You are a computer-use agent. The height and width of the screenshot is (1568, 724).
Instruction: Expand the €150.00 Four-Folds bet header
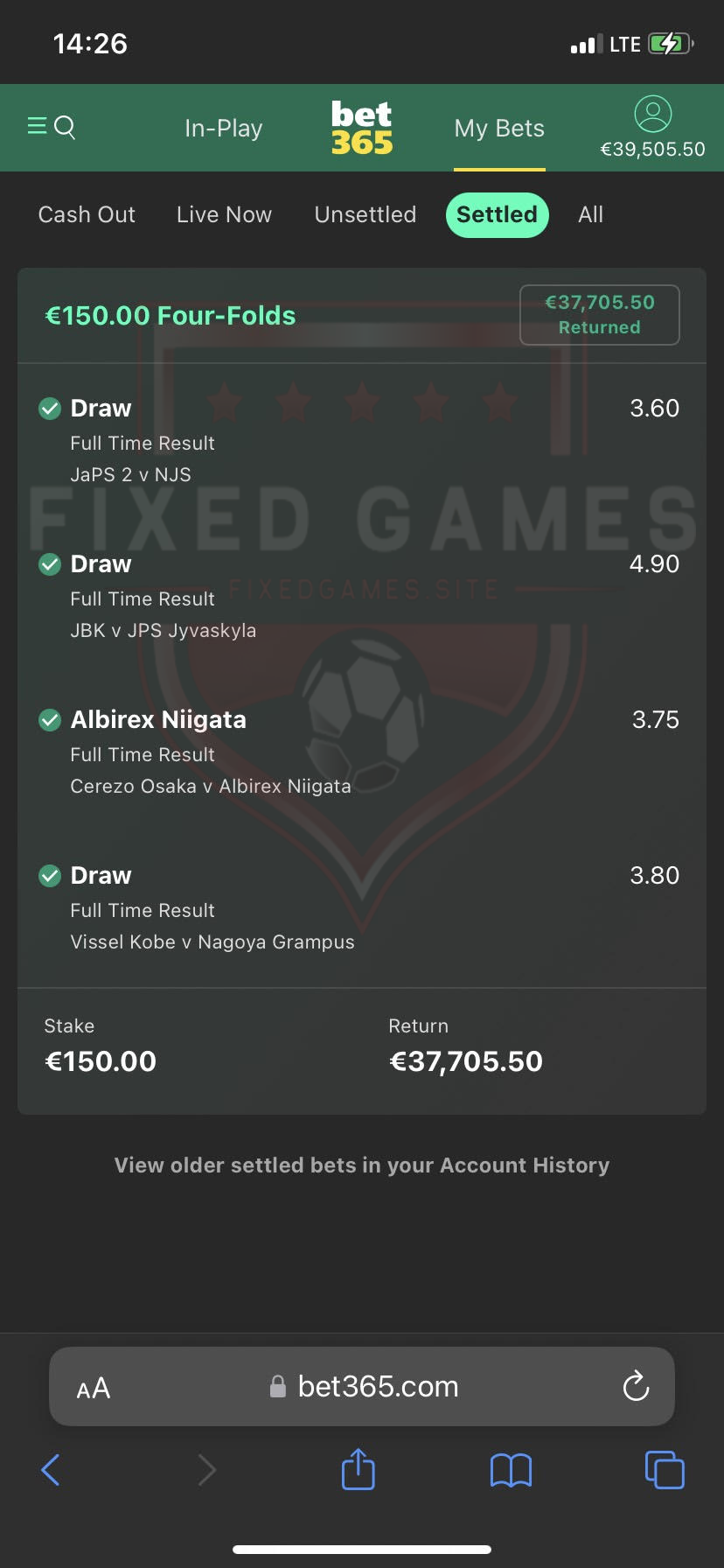[171, 316]
